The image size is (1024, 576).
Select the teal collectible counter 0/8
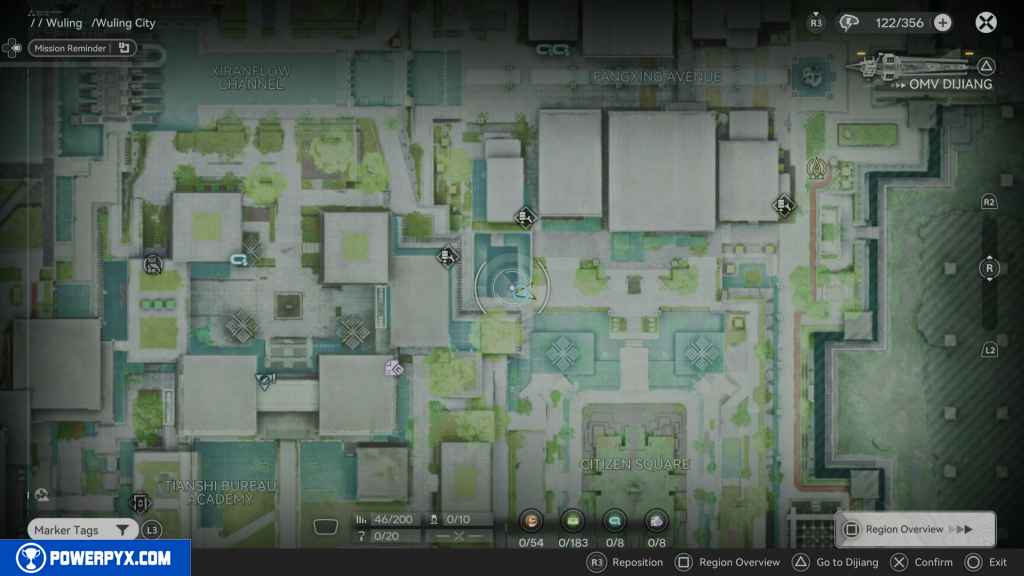pos(615,521)
